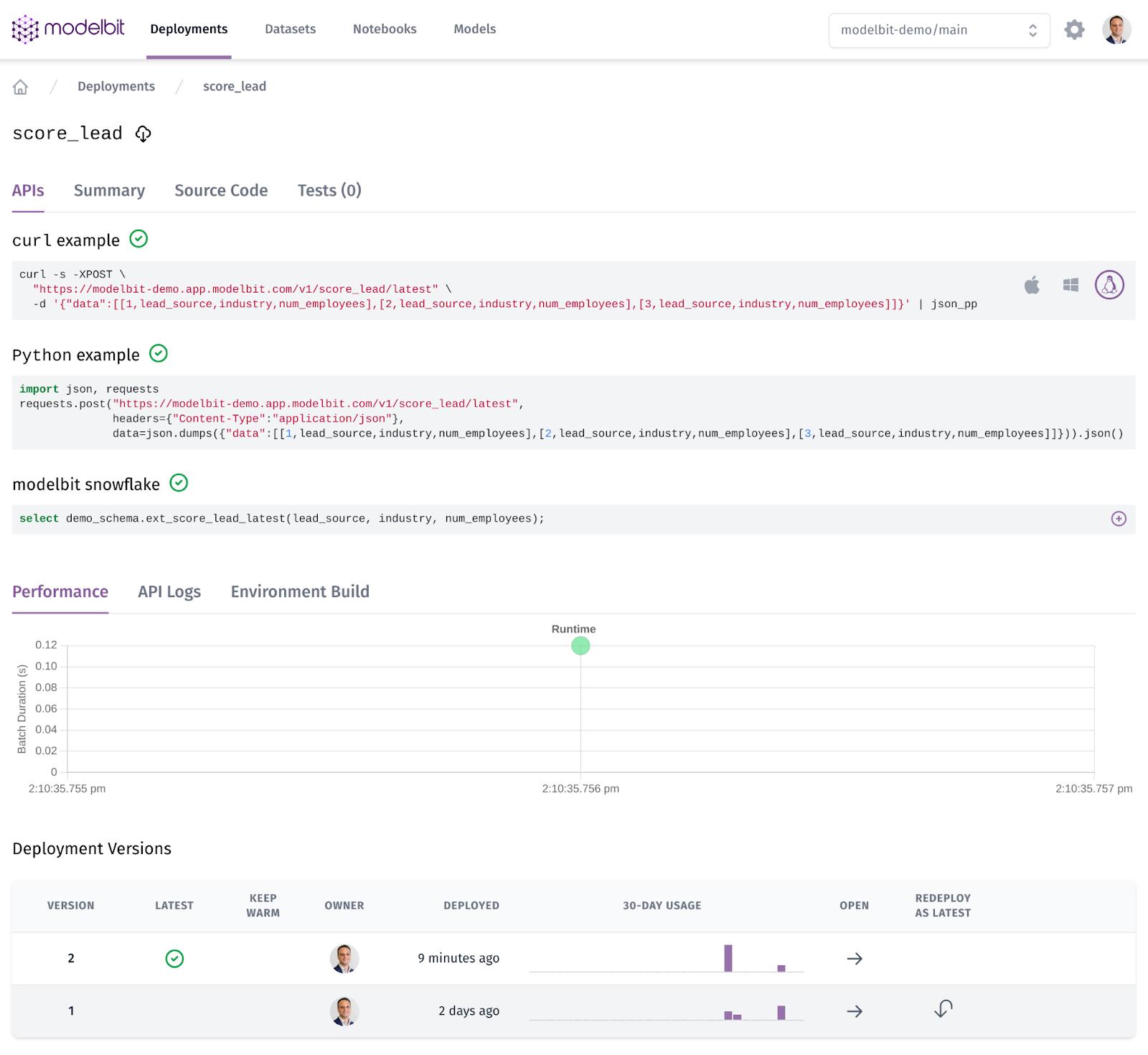Click the green Runtime data point
This screenshot has width=1148, height=1055.
(580, 646)
